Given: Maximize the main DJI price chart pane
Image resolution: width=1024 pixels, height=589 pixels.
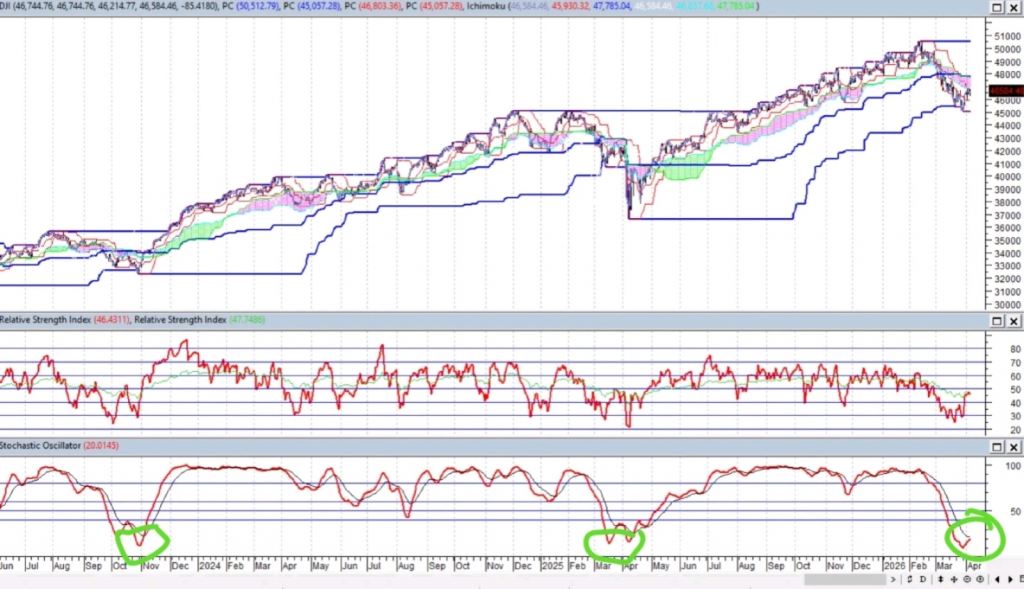Looking at the screenshot, I should tap(997, 8).
